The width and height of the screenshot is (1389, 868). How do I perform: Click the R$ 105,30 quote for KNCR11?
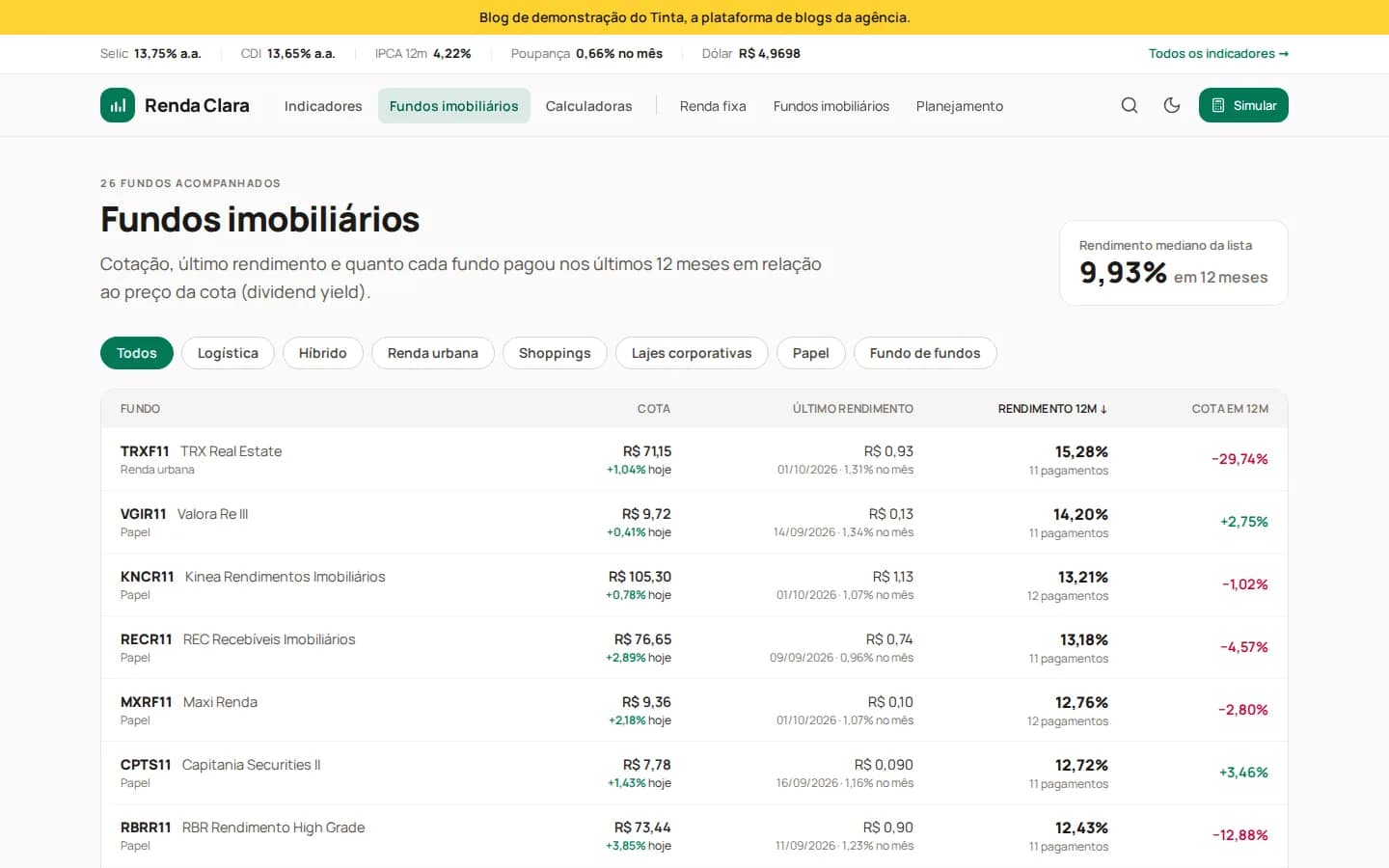[x=640, y=577]
